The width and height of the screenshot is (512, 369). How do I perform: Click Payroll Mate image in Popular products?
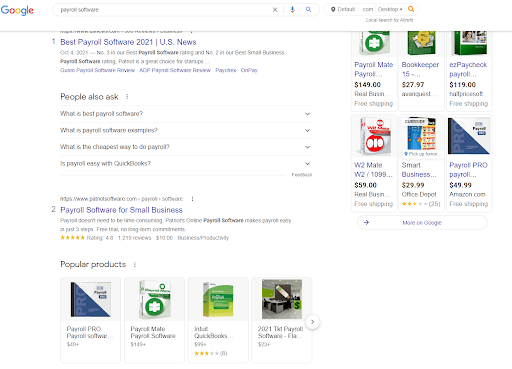(154, 299)
